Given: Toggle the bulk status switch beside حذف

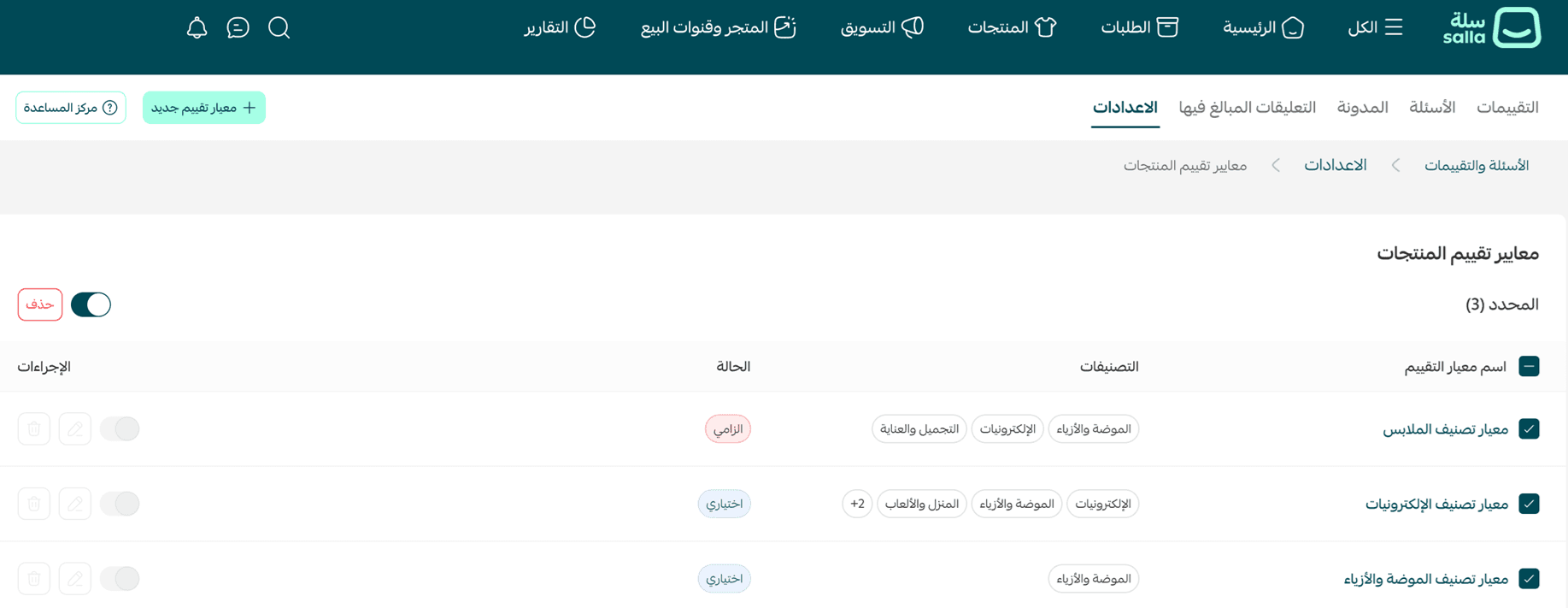Looking at the screenshot, I should tap(91, 304).
